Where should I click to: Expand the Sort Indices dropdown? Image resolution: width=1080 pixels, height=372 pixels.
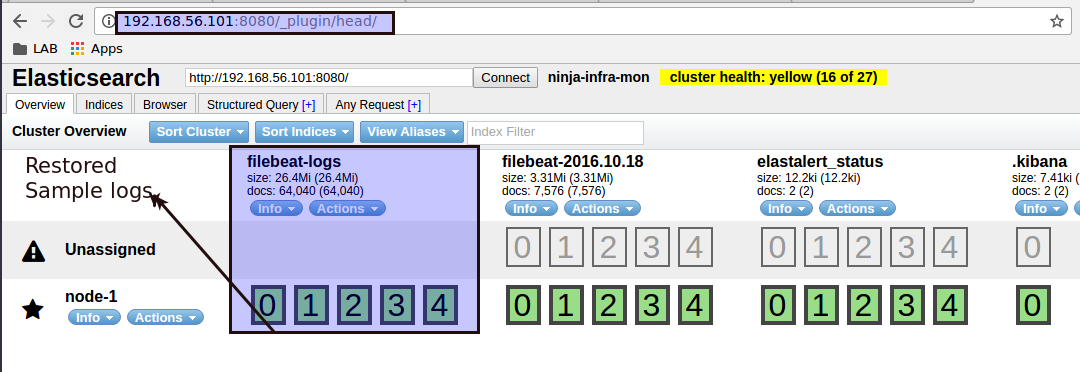304,132
